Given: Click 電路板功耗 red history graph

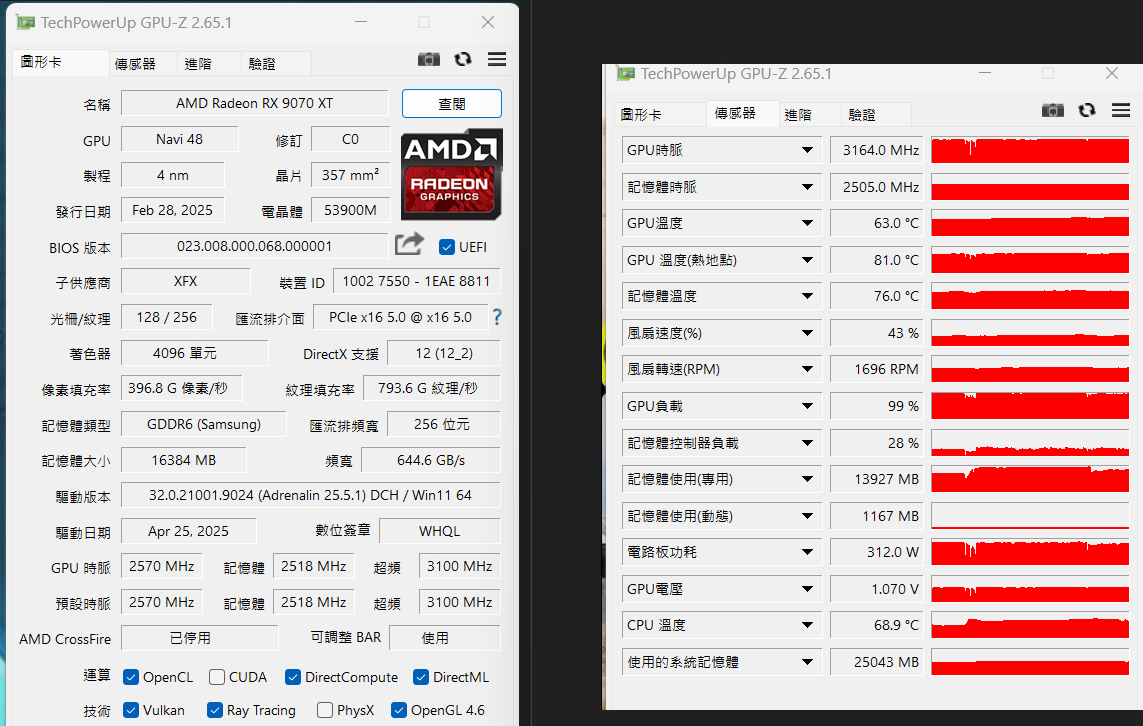Looking at the screenshot, I should point(1030,552).
